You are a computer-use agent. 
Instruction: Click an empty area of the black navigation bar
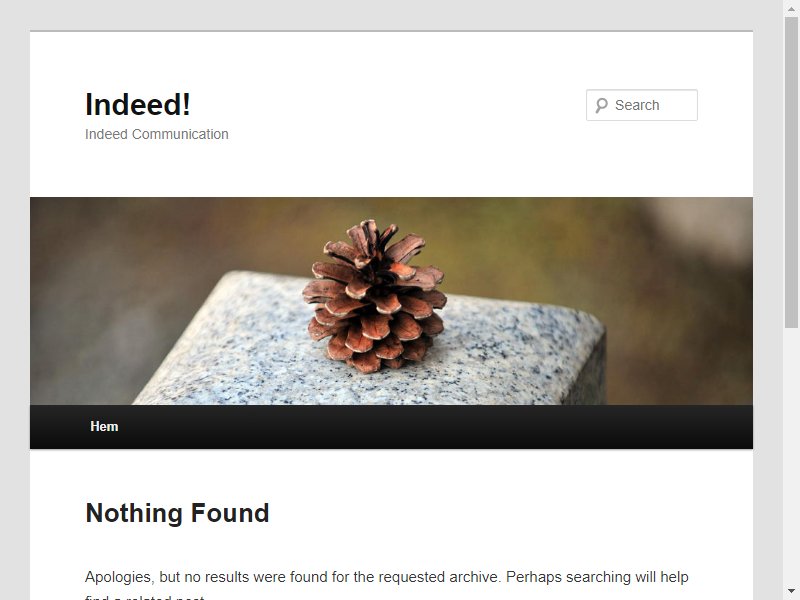pyautogui.click(x=434, y=427)
